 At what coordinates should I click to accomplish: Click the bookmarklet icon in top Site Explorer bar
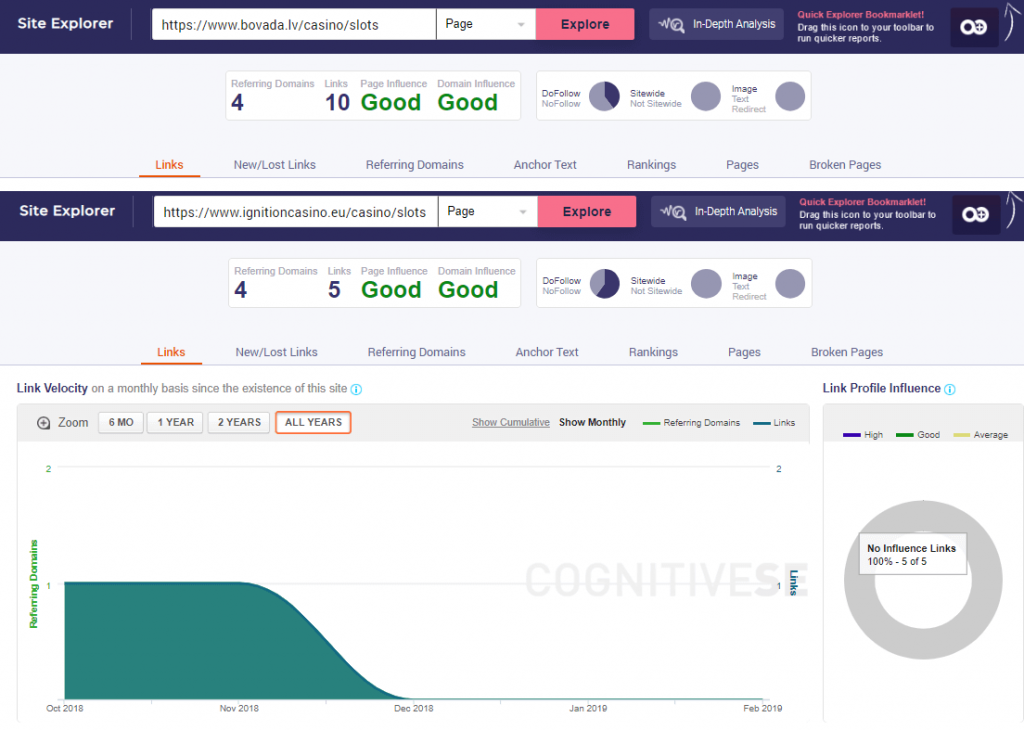(974, 27)
